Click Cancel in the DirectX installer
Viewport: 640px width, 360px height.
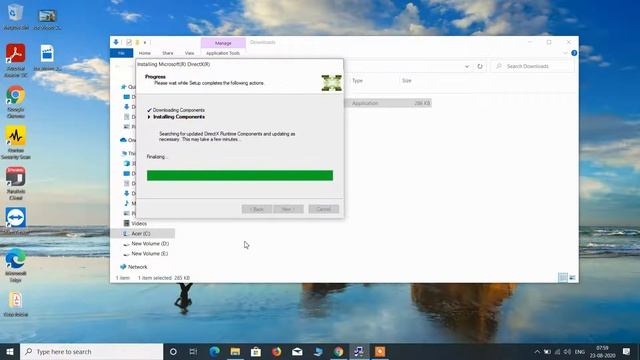[x=324, y=209]
